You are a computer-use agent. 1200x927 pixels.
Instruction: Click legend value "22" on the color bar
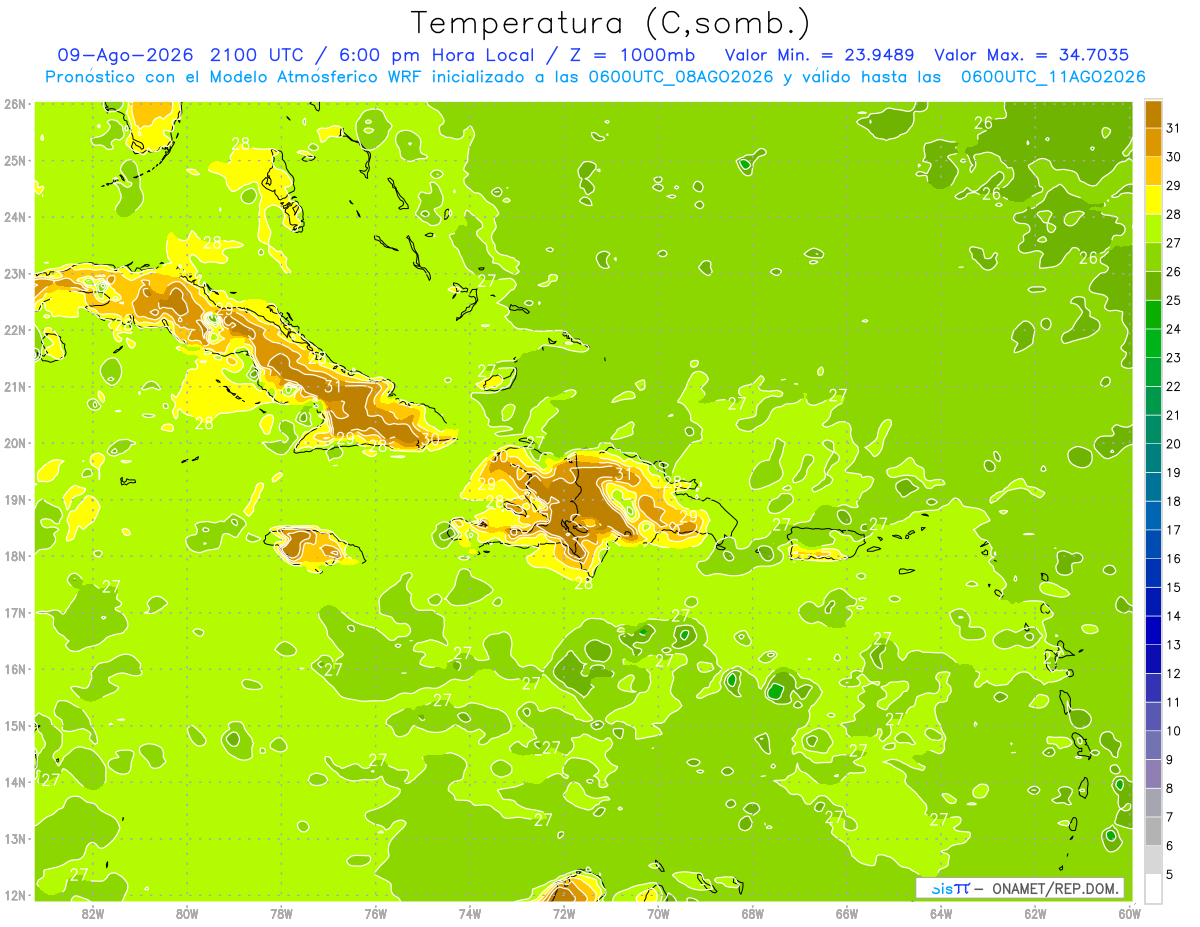[x=1173, y=386]
